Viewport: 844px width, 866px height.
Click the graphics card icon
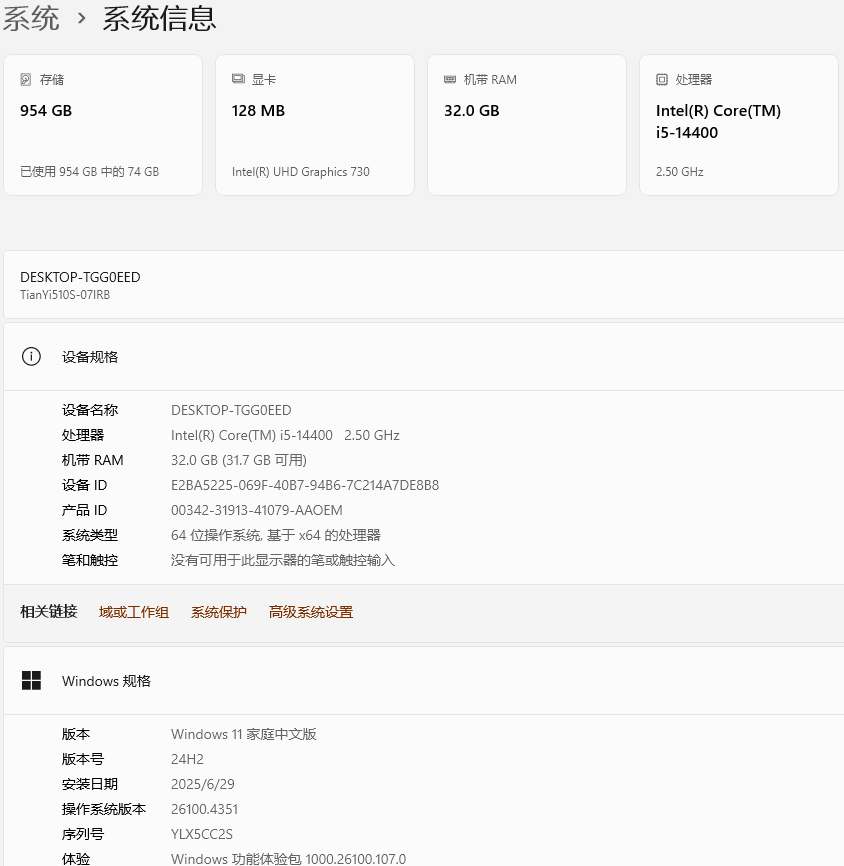[x=238, y=79]
